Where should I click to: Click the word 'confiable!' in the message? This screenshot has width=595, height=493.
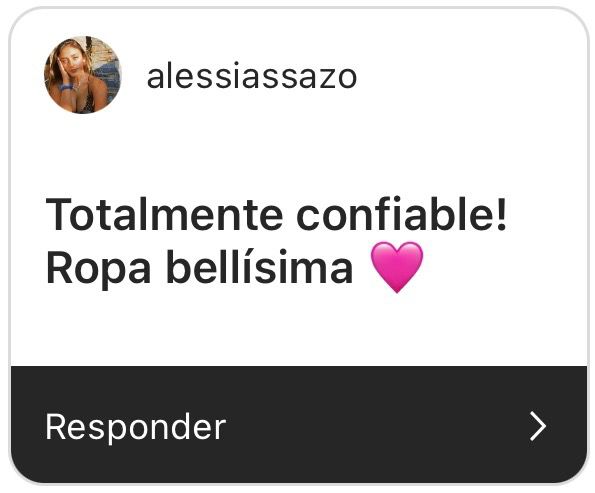(401, 215)
